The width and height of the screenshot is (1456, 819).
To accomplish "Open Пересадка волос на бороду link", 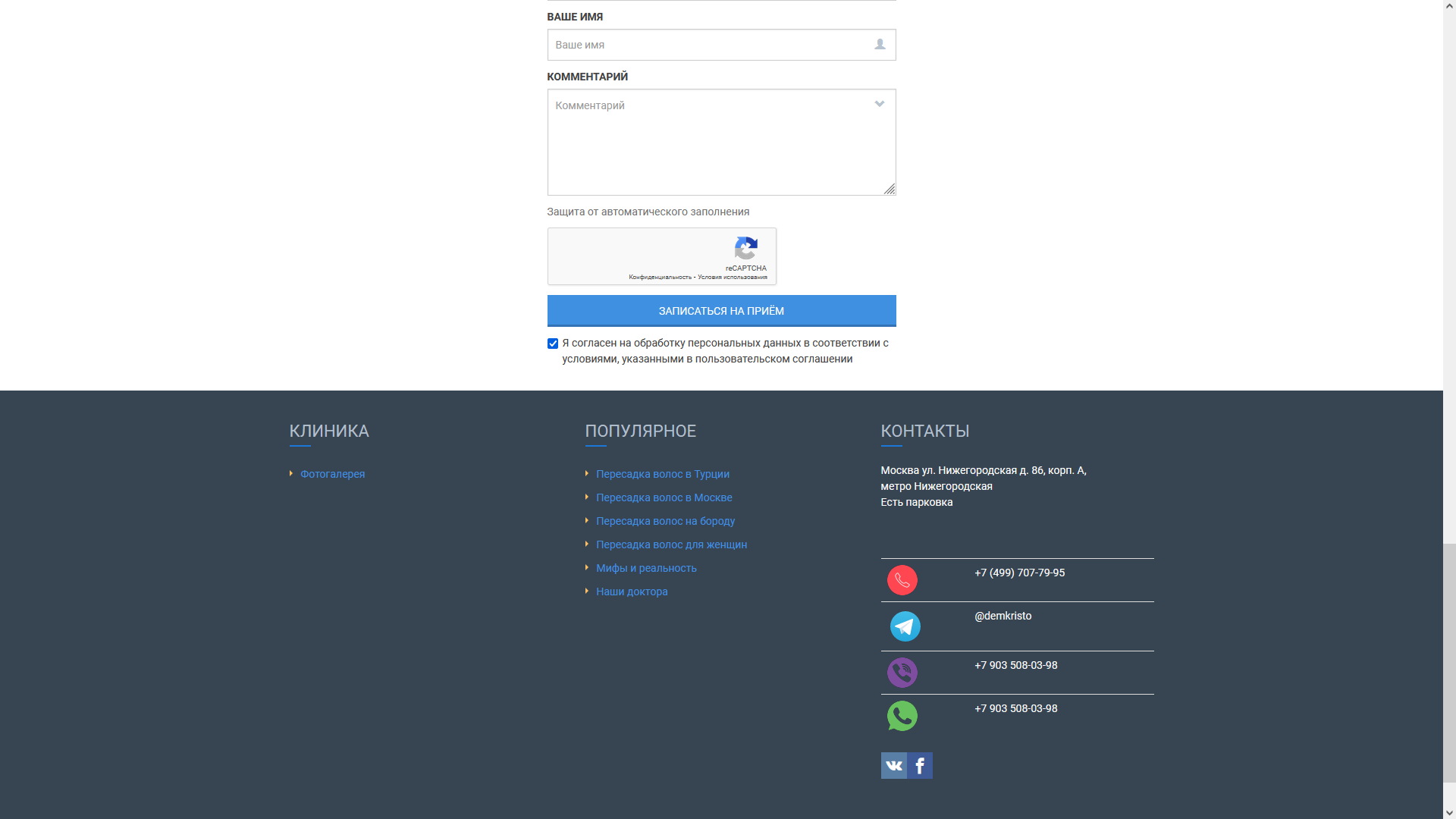I will click(x=665, y=521).
